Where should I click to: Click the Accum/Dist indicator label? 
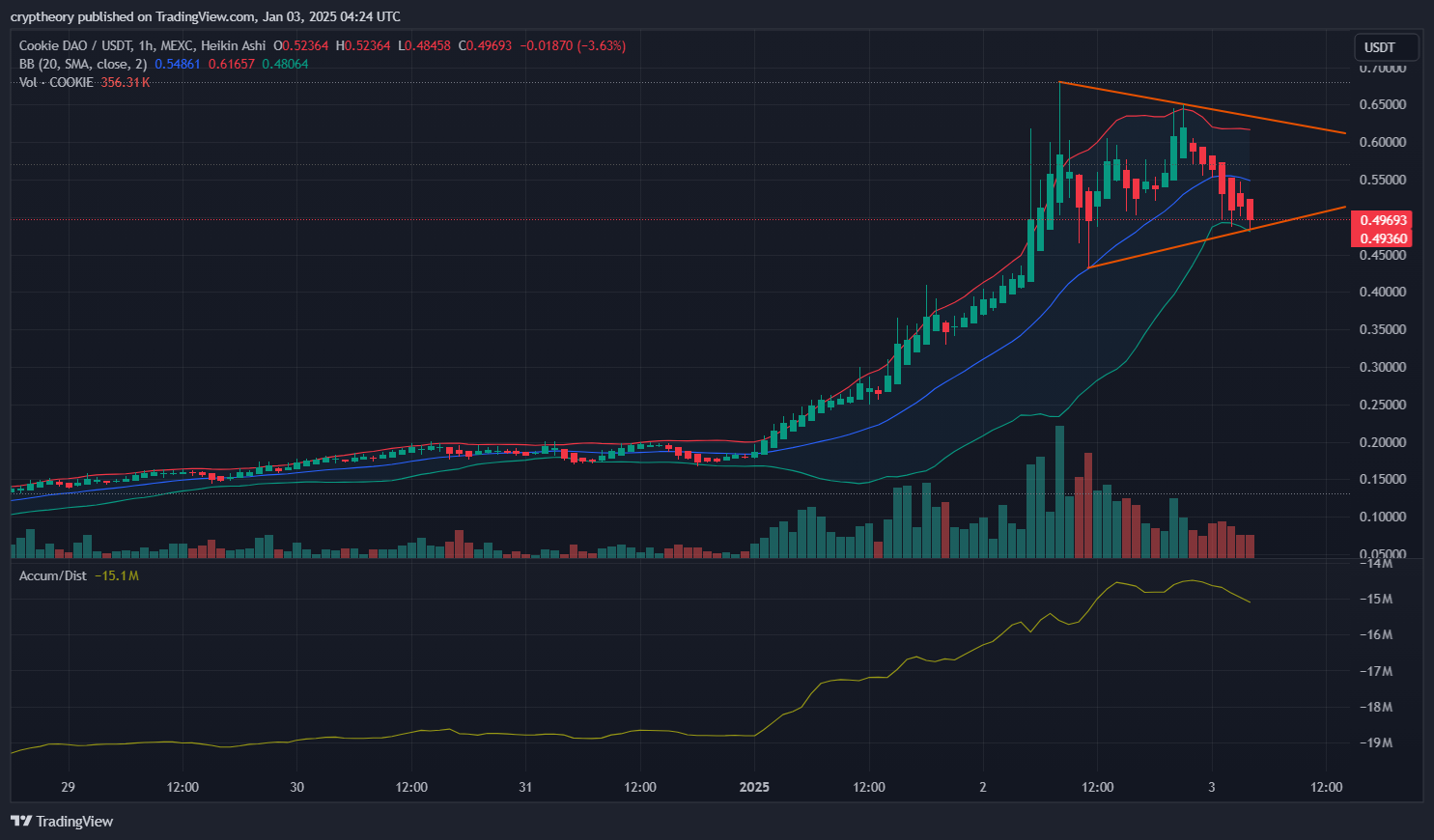coord(53,575)
